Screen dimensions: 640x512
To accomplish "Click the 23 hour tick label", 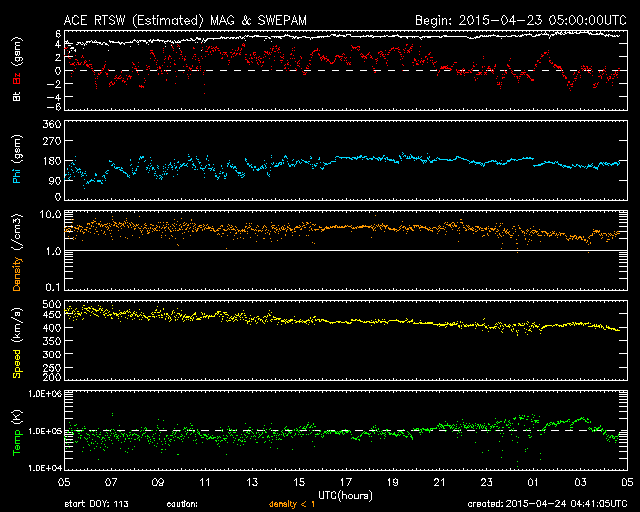I will [485, 481].
